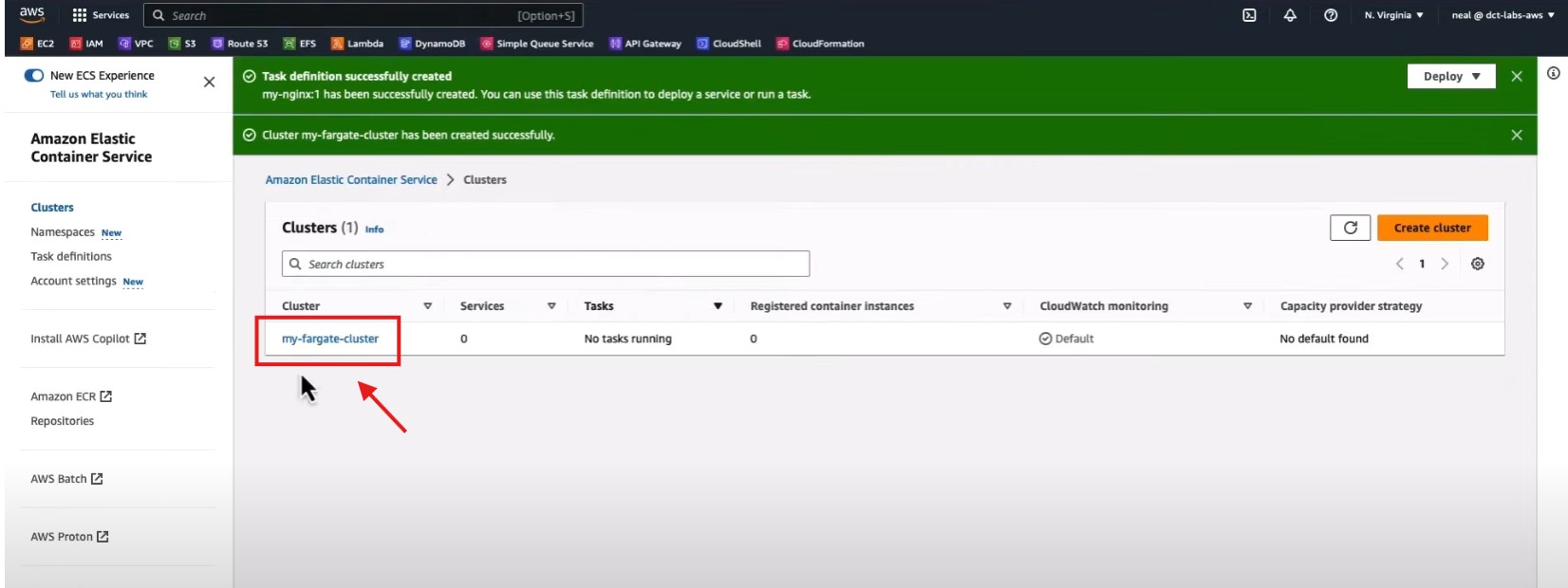The image size is (1568, 588).
Task: Open the N. Virginia region selector
Action: pos(1393,15)
